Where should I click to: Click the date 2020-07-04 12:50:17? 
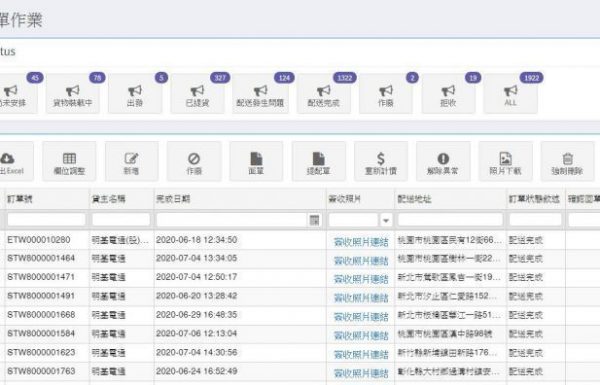tap(197, 277)
